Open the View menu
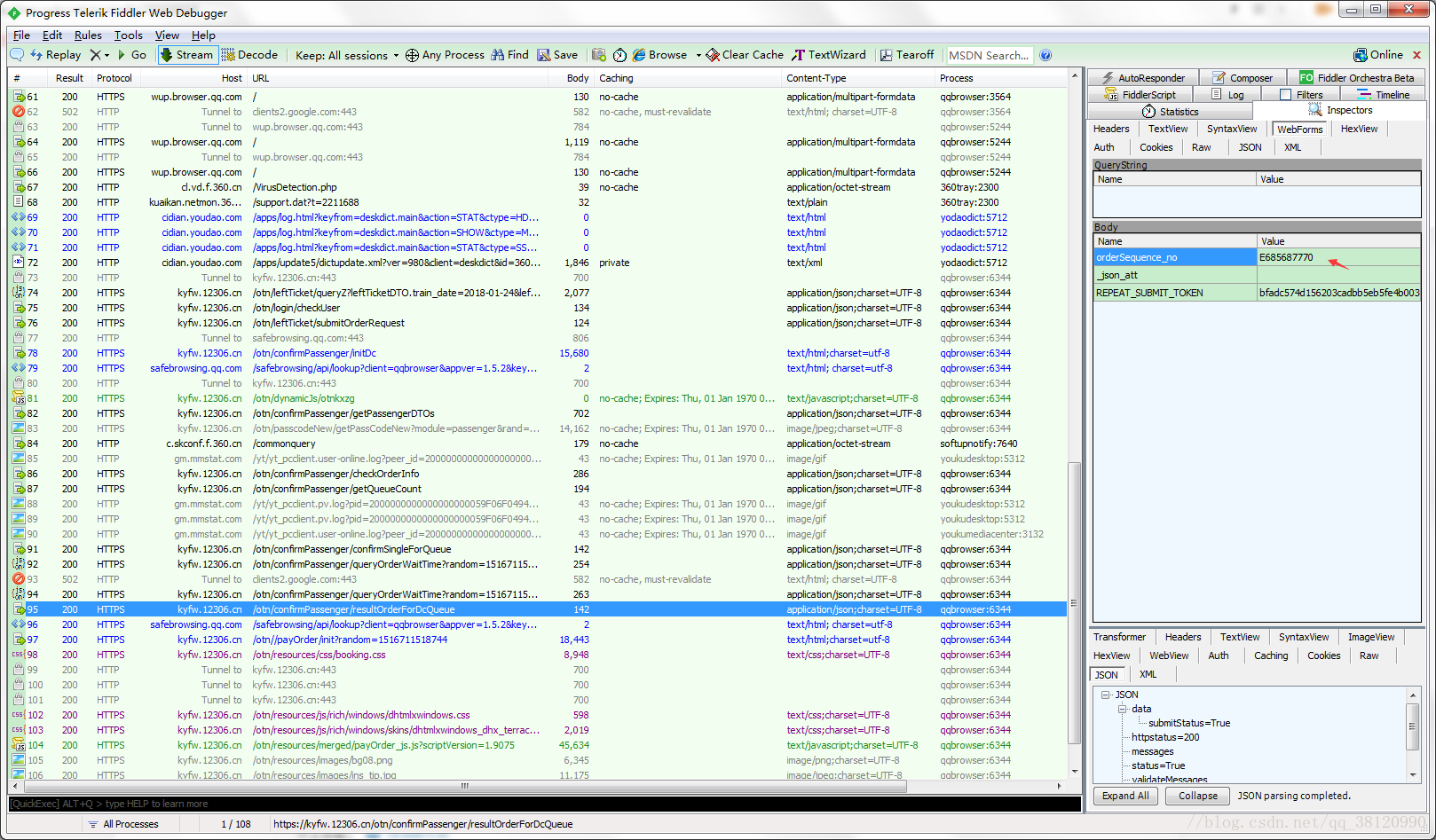Screen dimensions: 1436x840 coord(167,35)
